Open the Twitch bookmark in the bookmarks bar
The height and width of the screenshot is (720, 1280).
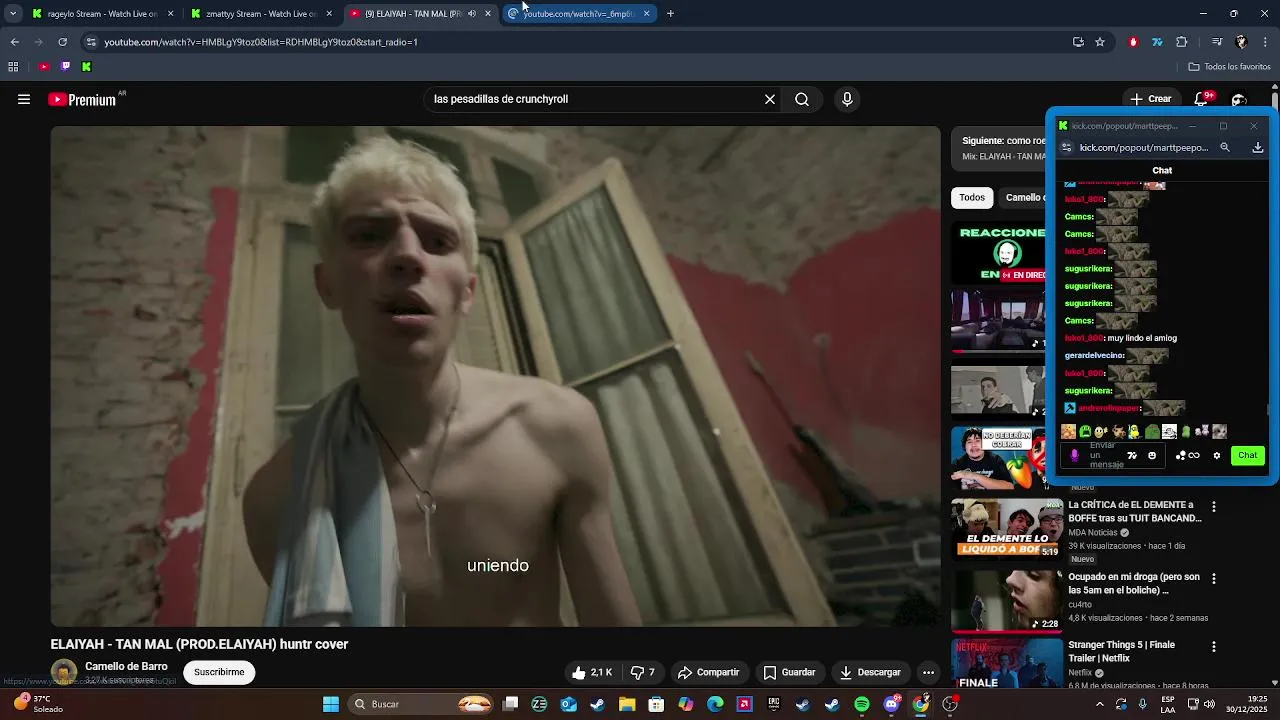pyautogui.click(x=65, y=67)
